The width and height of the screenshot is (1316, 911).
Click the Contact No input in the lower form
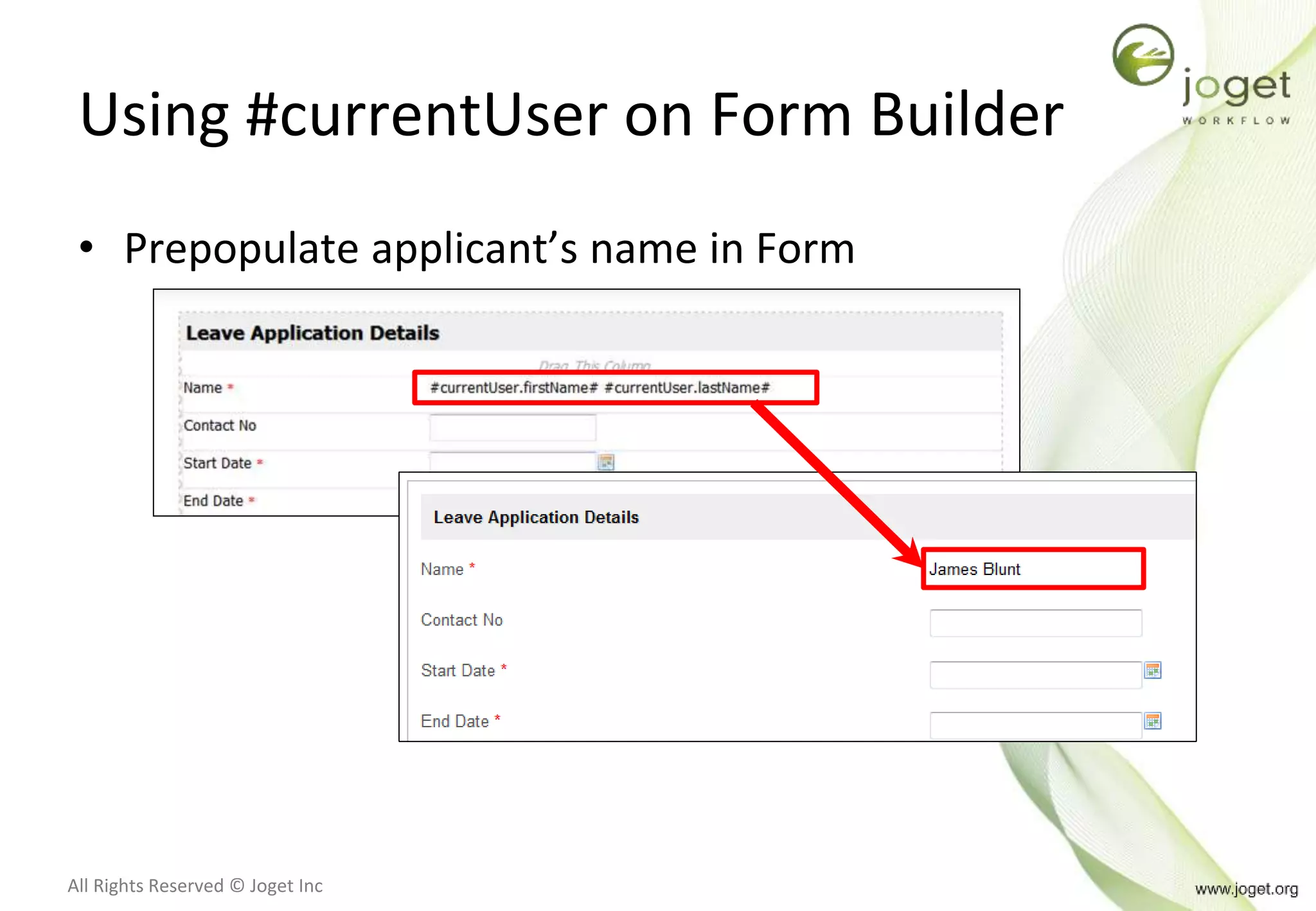(1035, 623)
